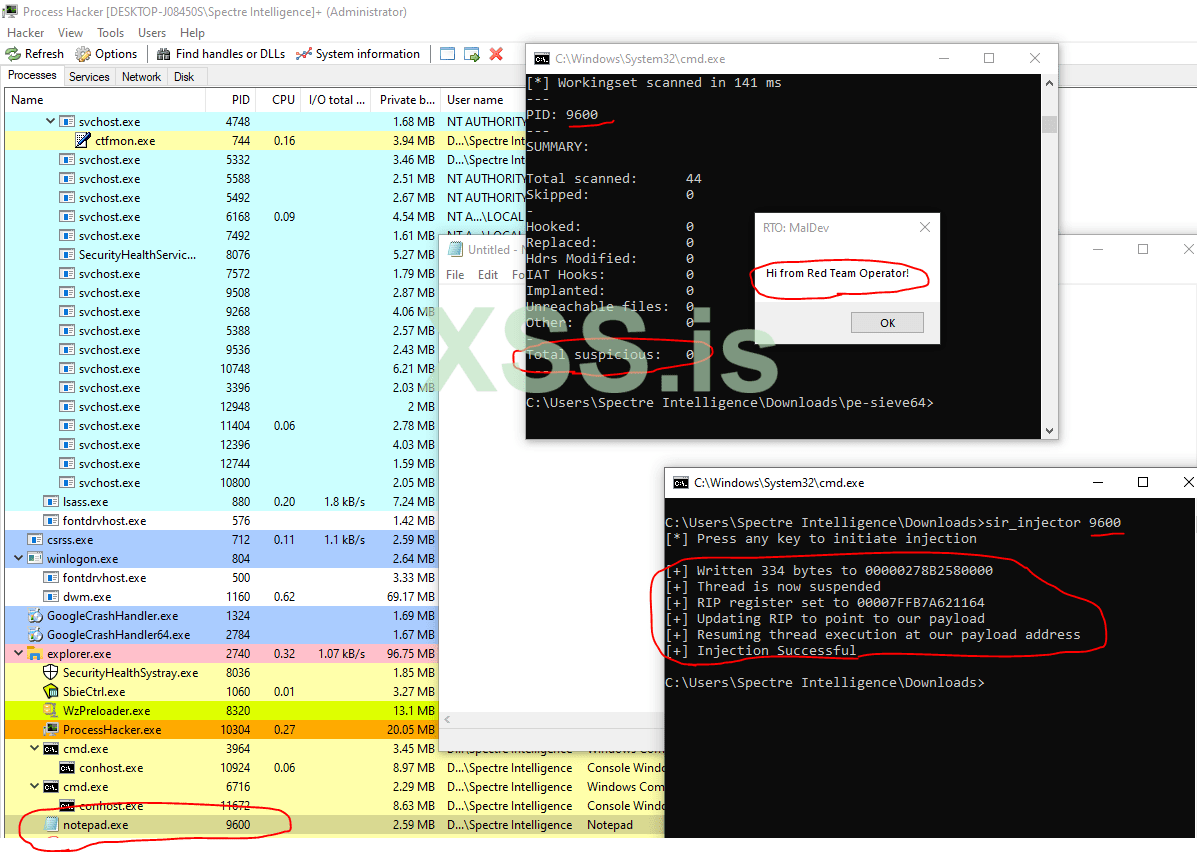Sort by the PID column header
The image size is (1197, 852).
230,100
